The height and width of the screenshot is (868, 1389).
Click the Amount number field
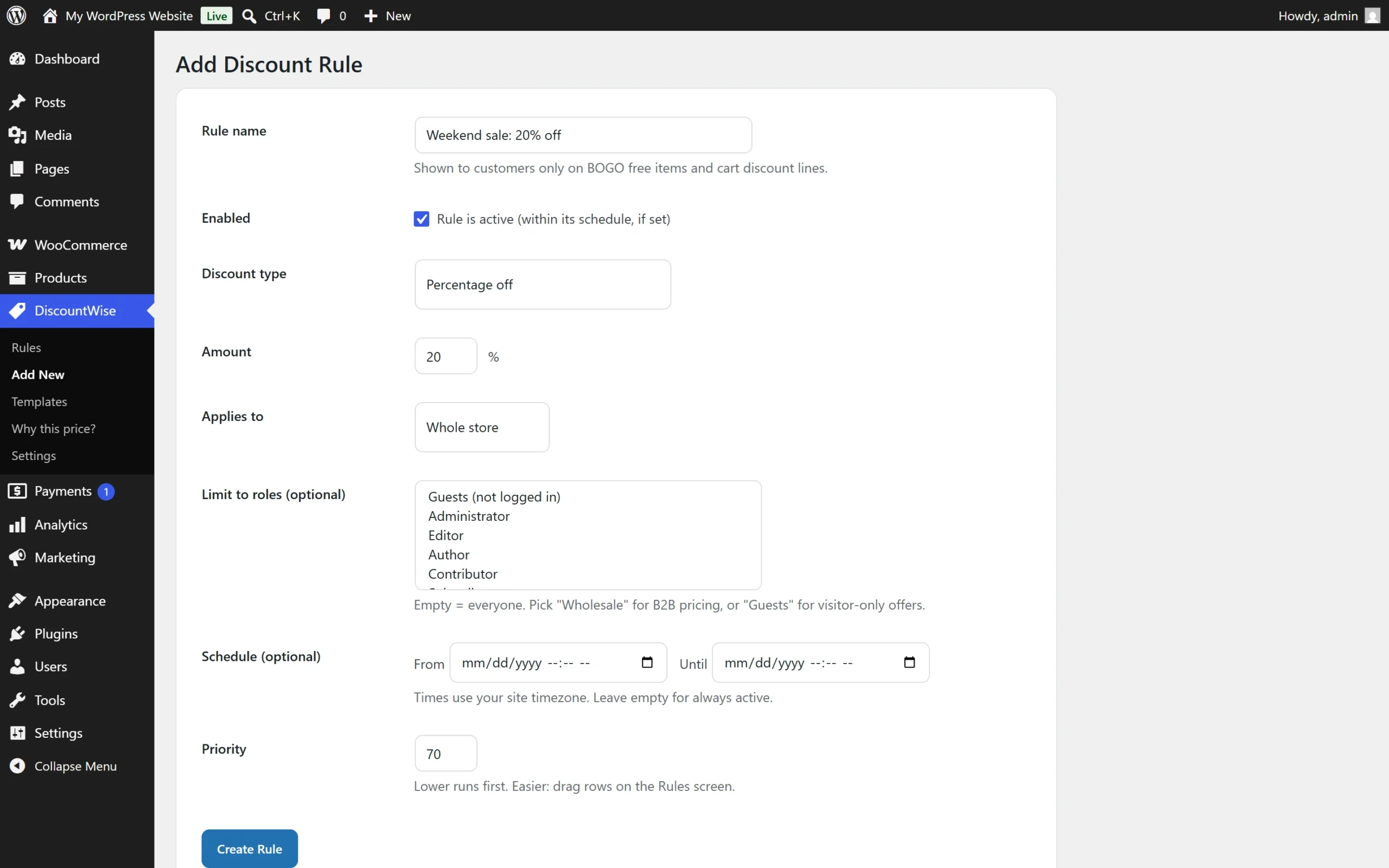click(x=445, y=356)
